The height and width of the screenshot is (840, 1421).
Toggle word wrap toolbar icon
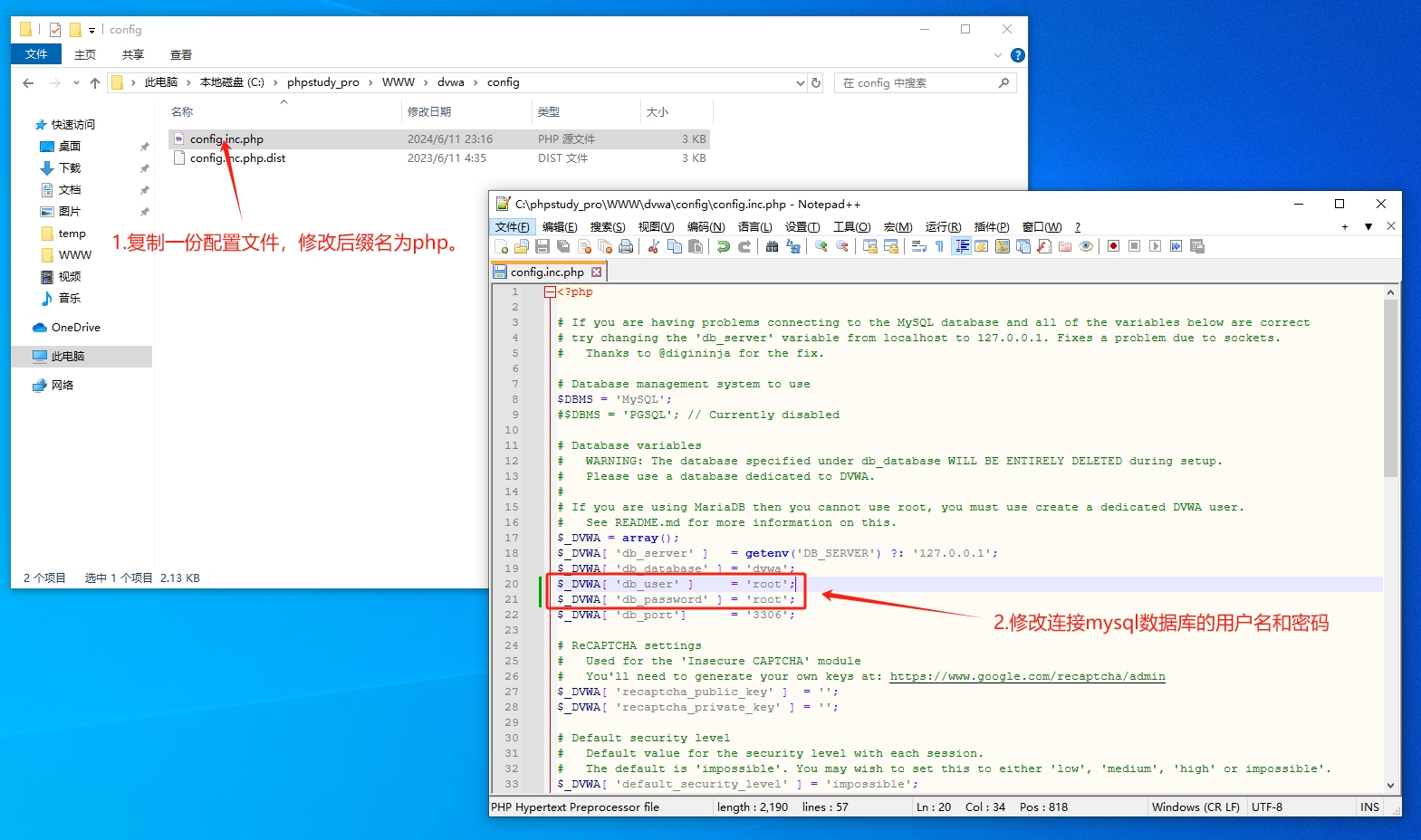coord(918,246)
